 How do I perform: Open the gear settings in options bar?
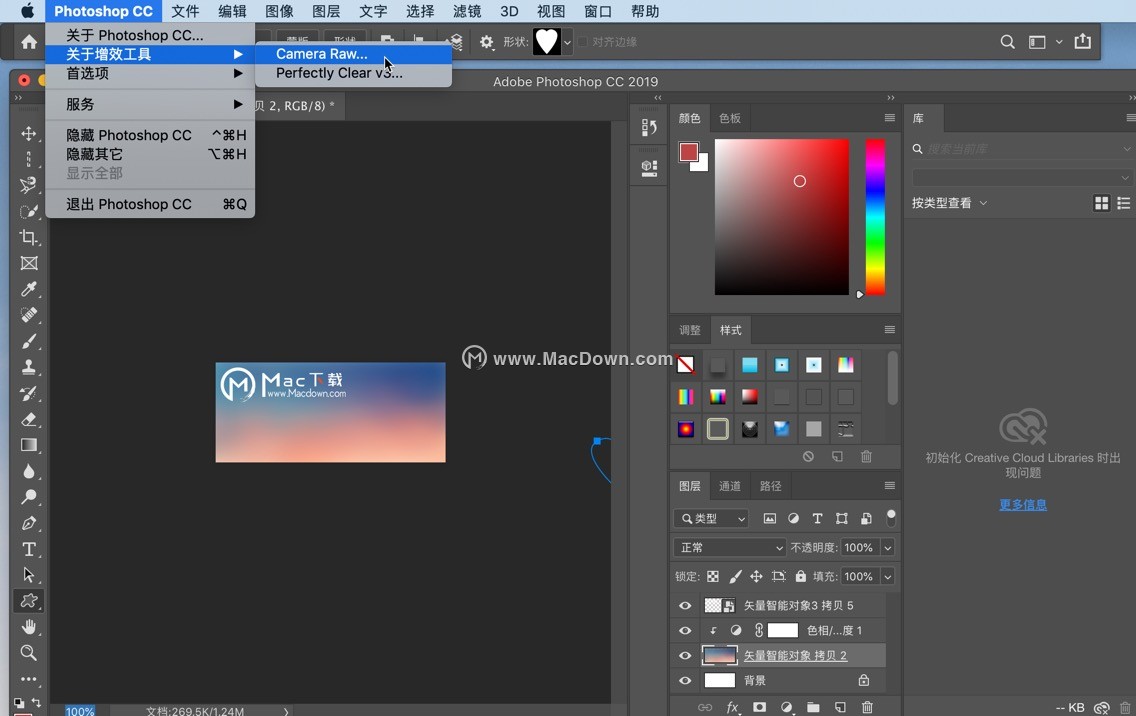pos(486,42)
